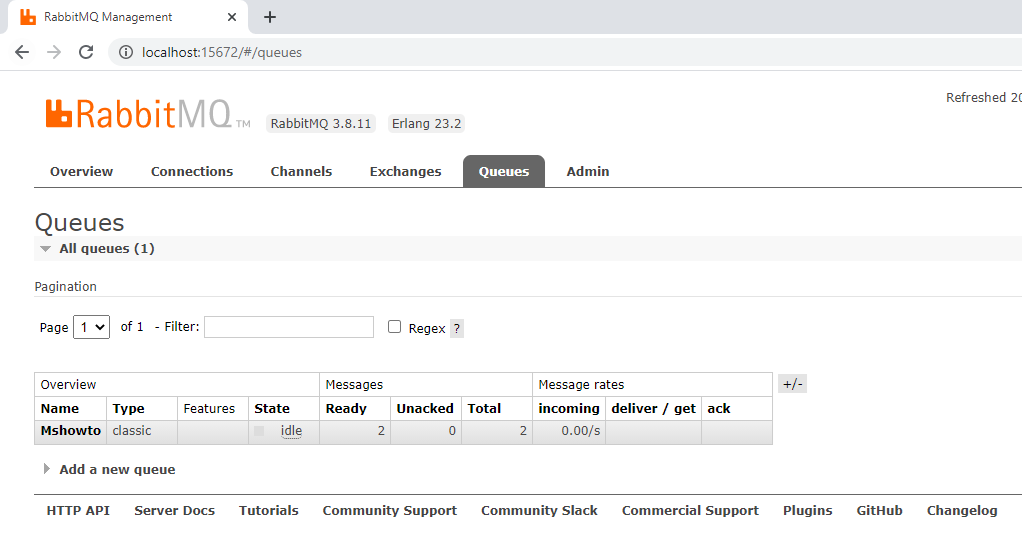
Task: Sort by Ready messages column
Action: pos(346,408)
